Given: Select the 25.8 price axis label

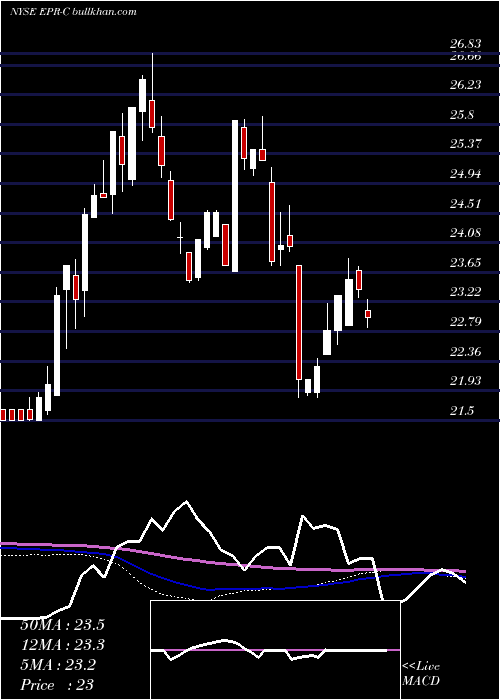Looking at the screenshot, I should click(462, 115).
